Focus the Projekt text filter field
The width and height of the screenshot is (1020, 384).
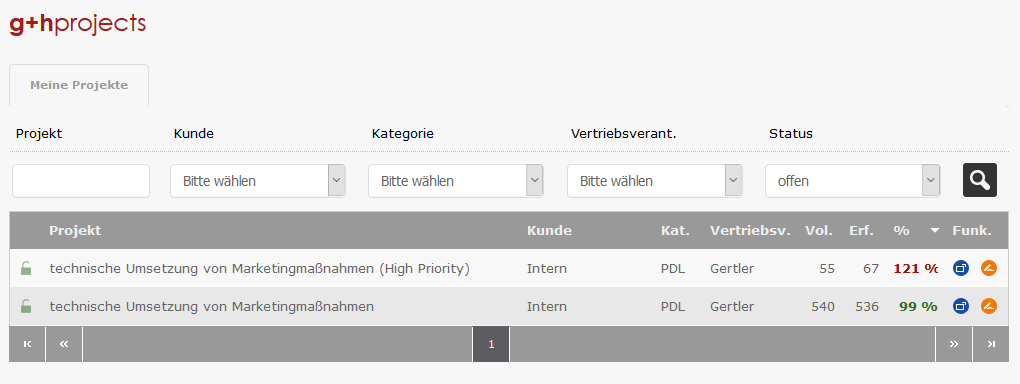coord(81,181)
